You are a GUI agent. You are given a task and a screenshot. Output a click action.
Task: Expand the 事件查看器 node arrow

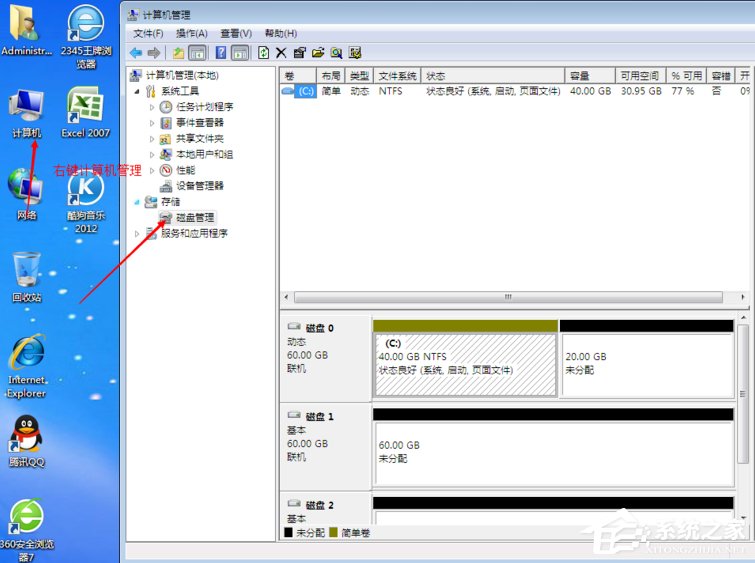point(152,123)
